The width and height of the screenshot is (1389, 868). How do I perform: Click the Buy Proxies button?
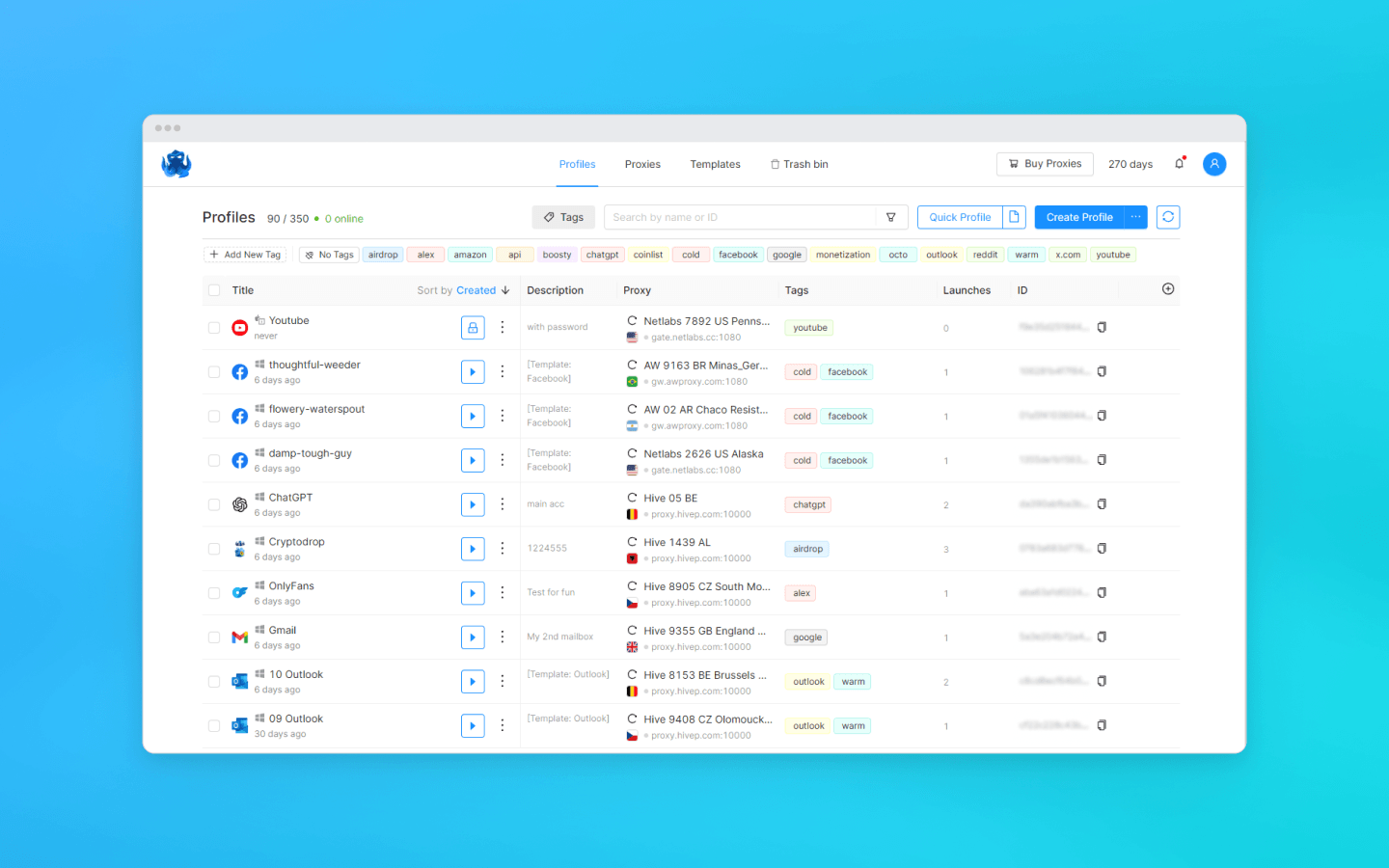pyautogui.click(x=1045, y=164)
